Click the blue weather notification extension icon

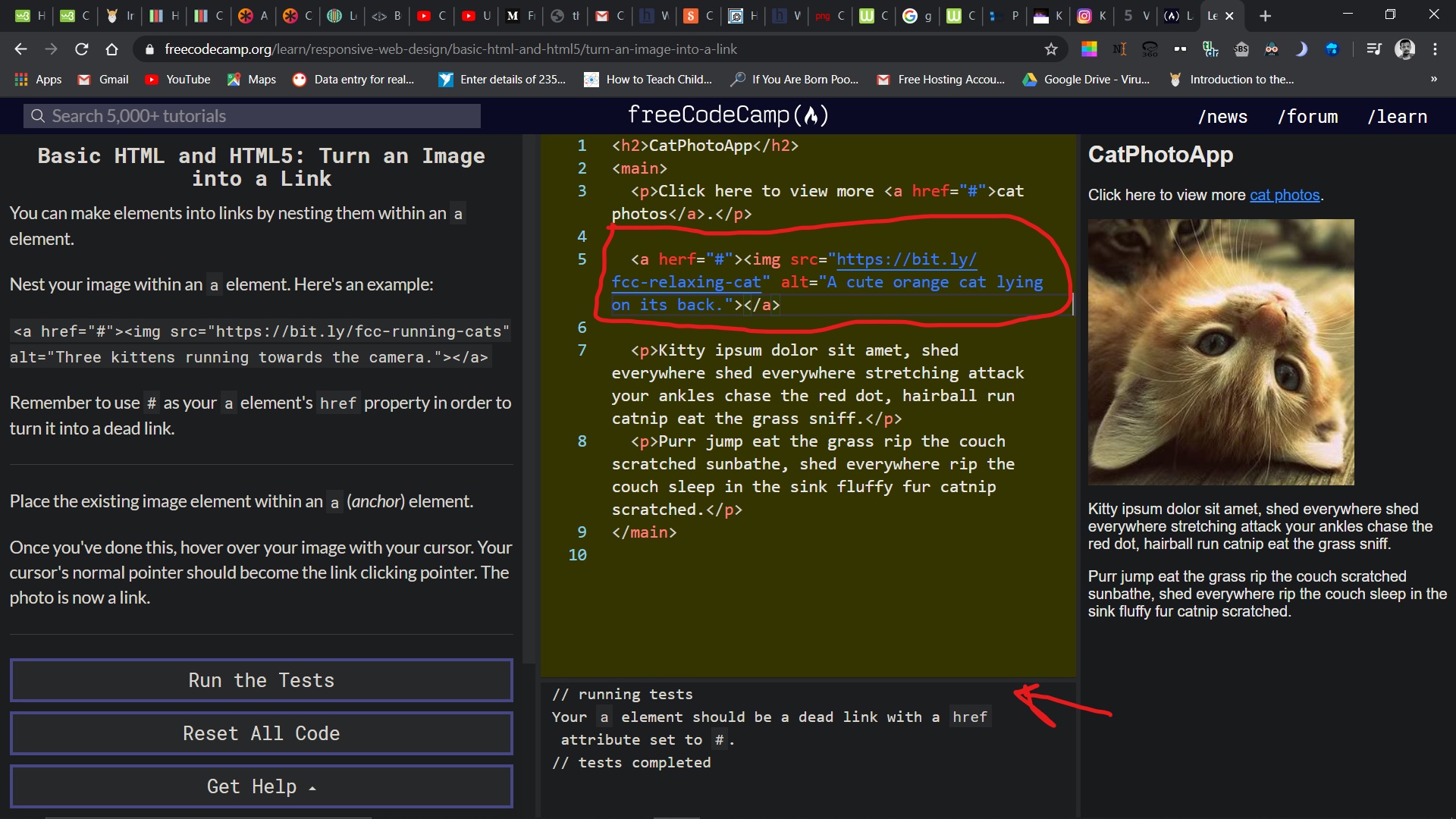pyautogui.click(x=1332, y=49)
